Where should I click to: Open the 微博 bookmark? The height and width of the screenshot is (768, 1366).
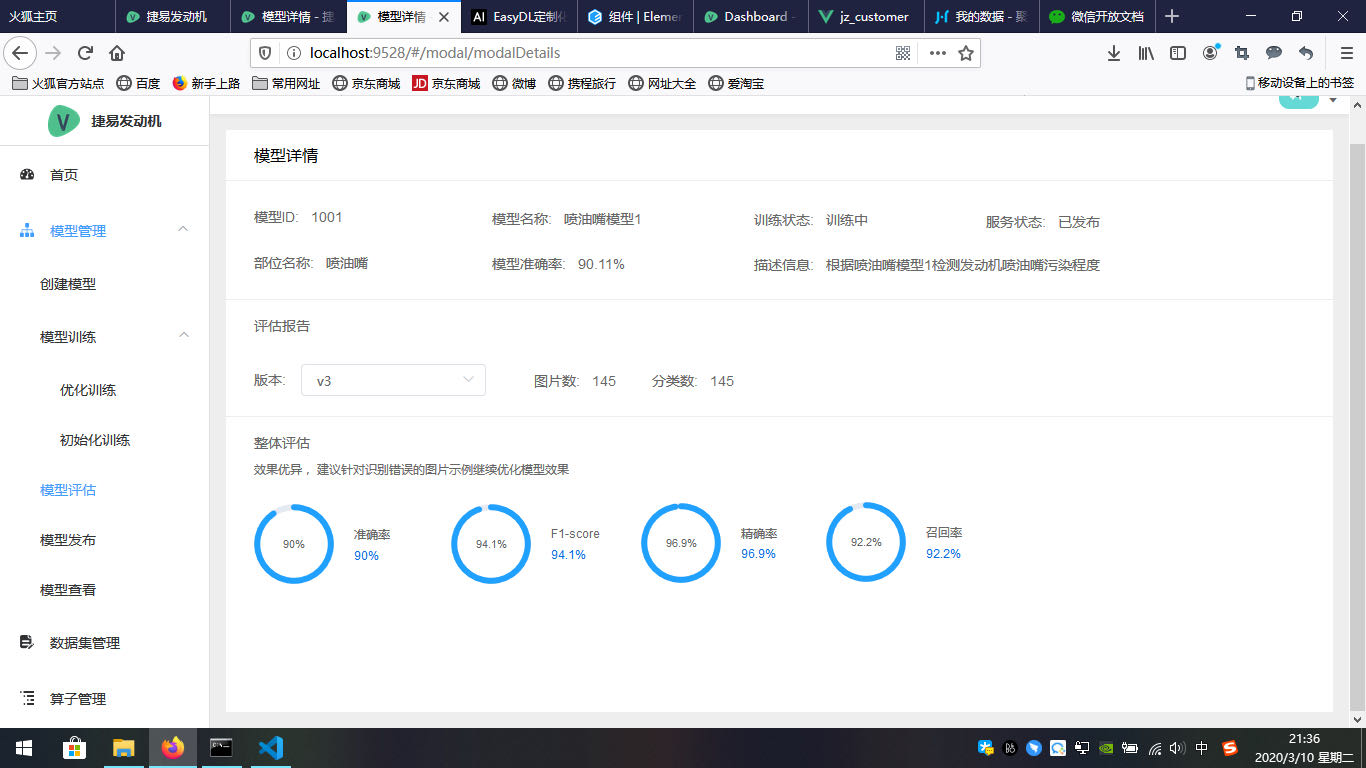[x=514, y=83]
